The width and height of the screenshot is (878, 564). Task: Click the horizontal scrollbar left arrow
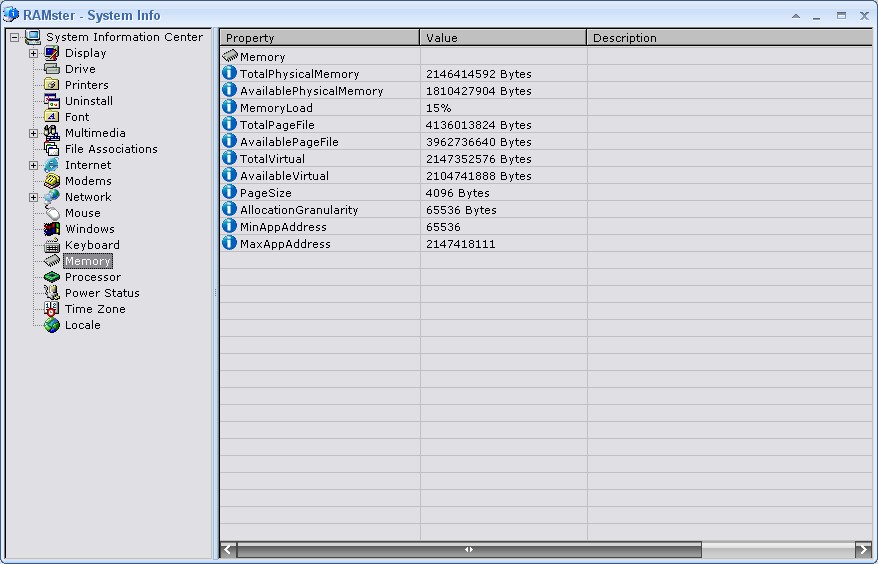click(x=228, y=549)
